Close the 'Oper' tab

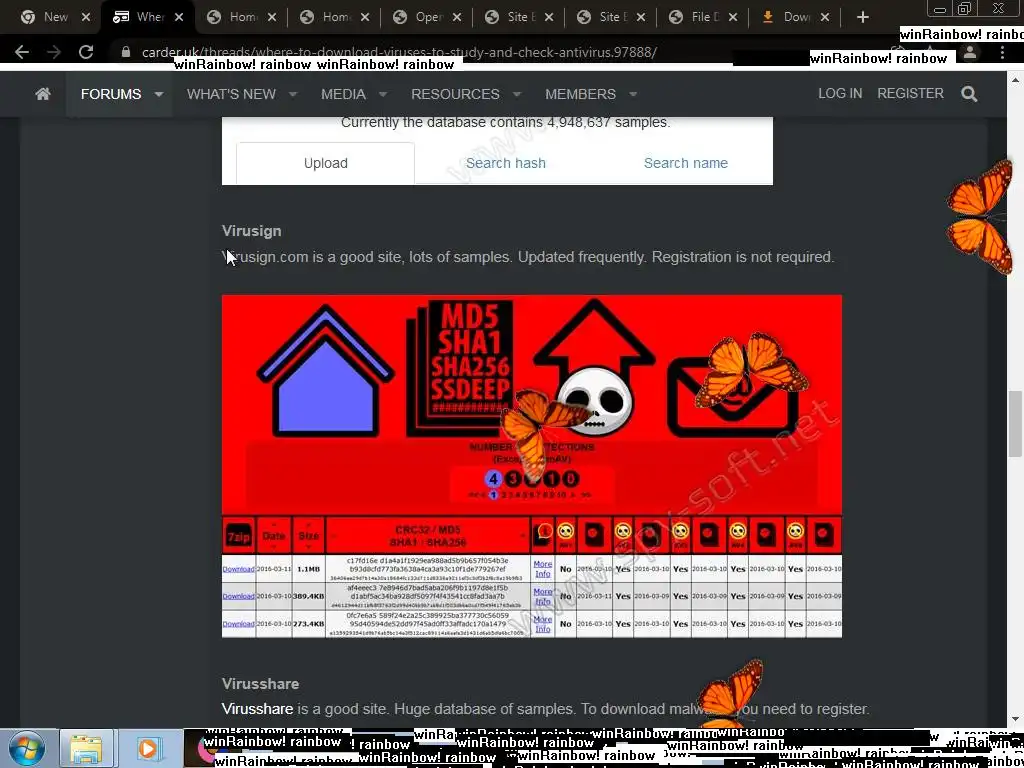pyautogui.click(x=457, y=17)
